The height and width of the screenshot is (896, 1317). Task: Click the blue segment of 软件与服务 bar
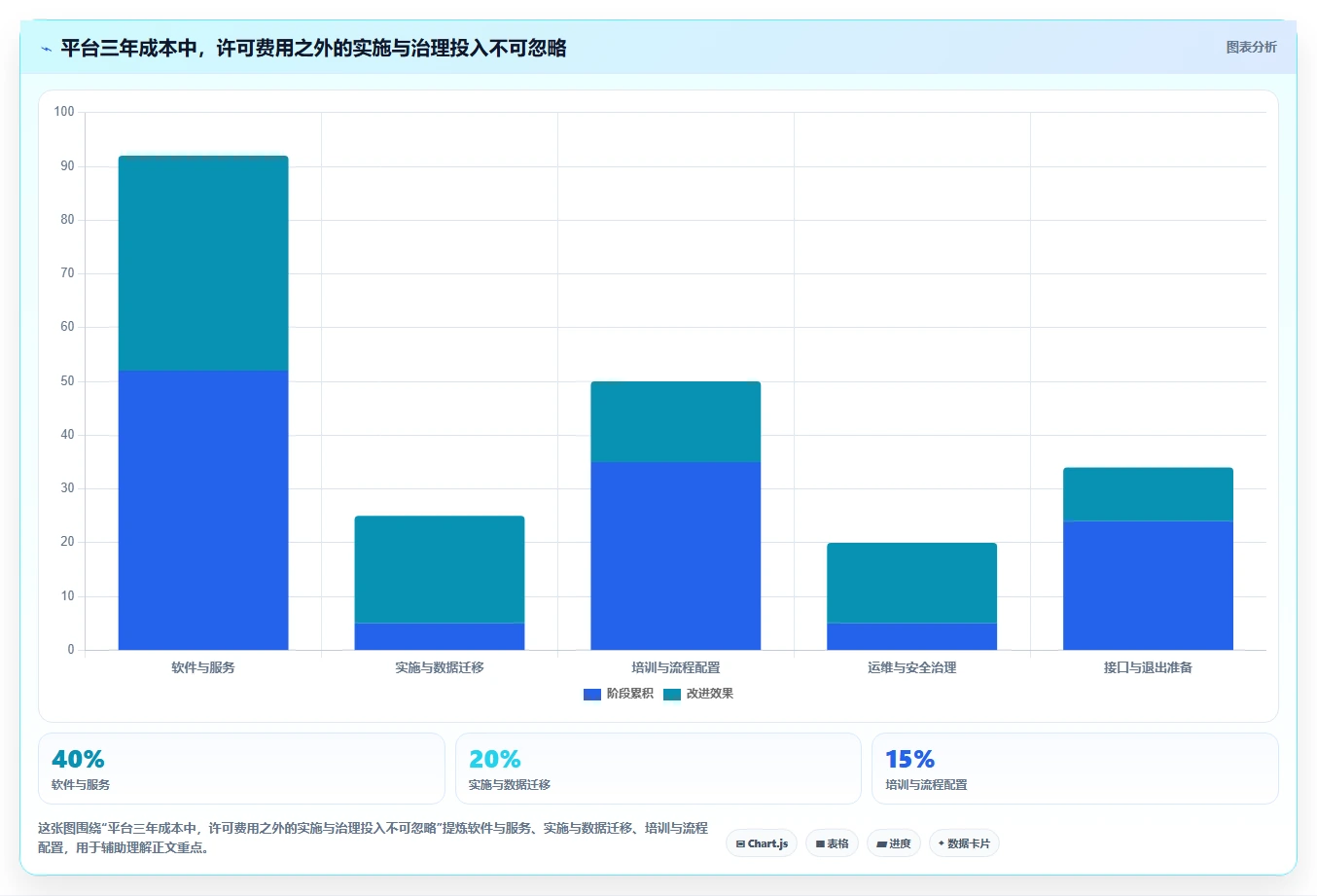[203, 510]
